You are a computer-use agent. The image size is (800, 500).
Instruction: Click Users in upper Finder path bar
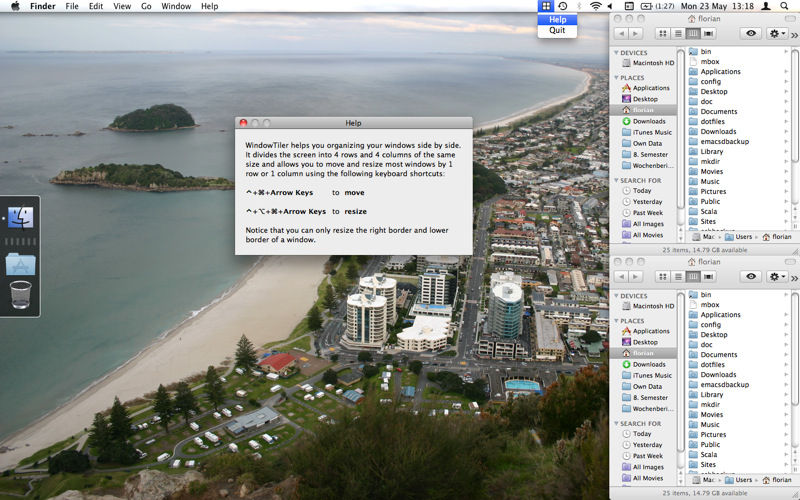(x=739, y=237)
